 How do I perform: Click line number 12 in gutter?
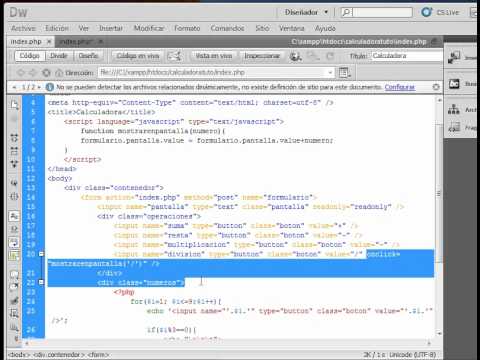31,178
